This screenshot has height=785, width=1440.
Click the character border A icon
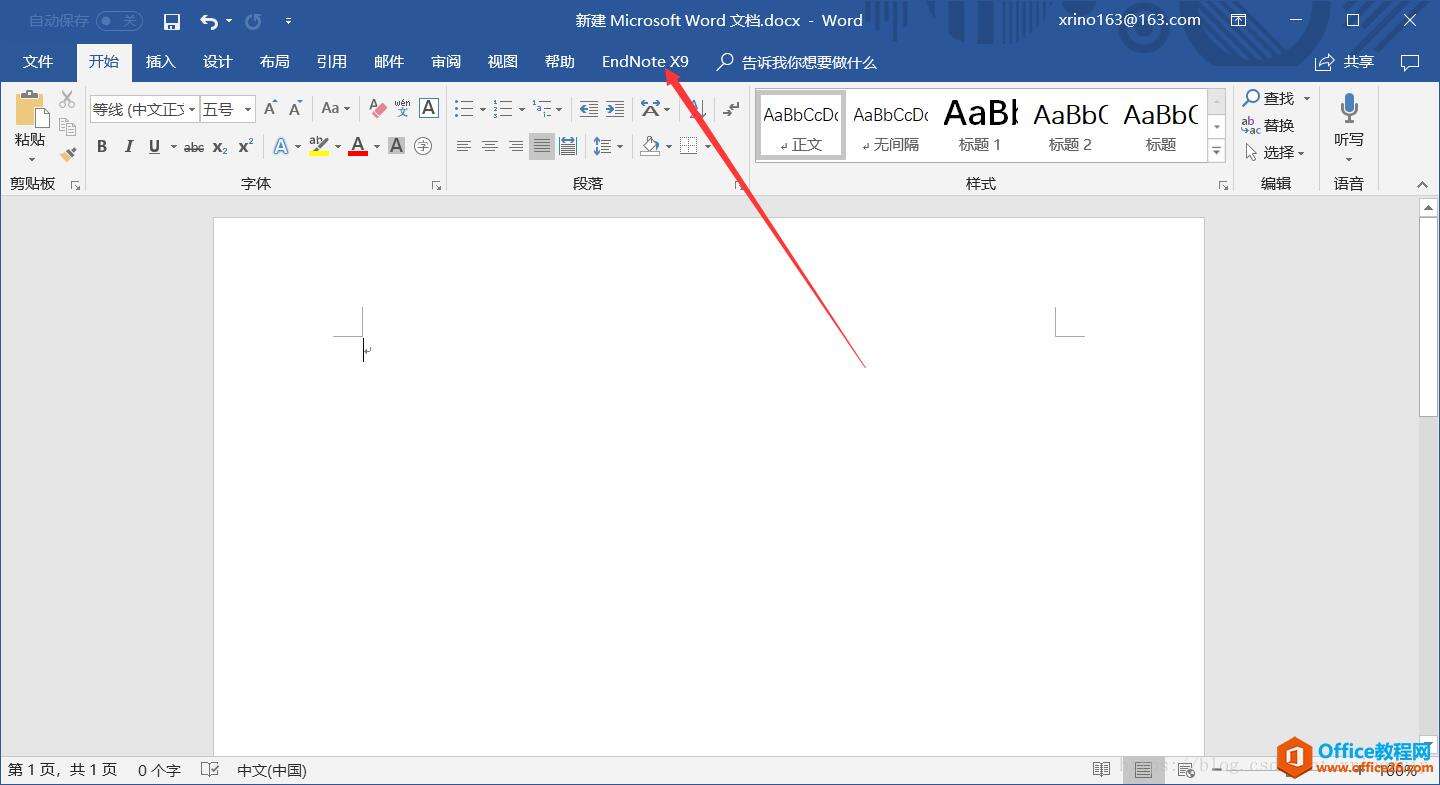[x=429, y=108]
